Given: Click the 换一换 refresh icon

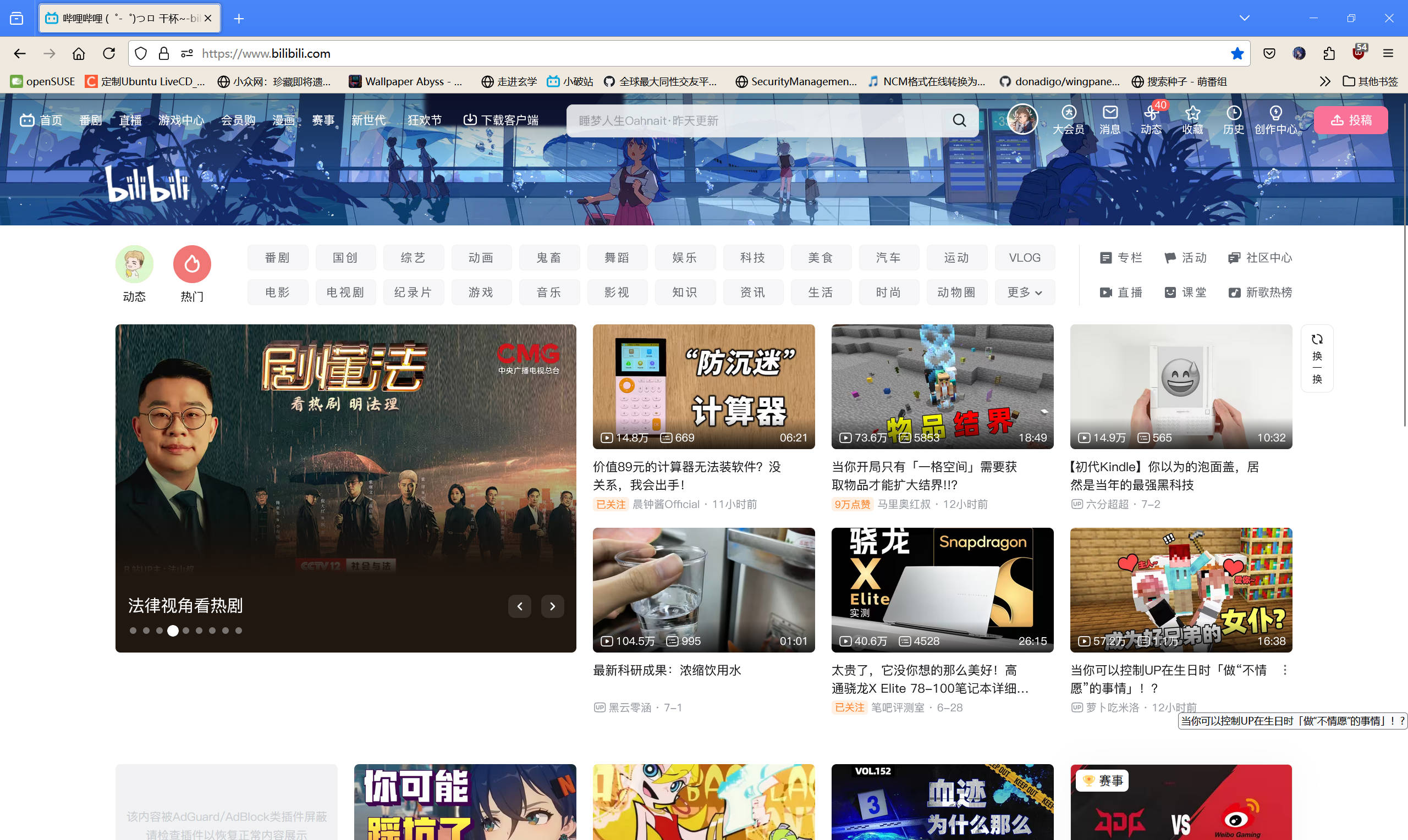Looking at the screenshot, I should pyautogui.click(x=1317, y=340).
